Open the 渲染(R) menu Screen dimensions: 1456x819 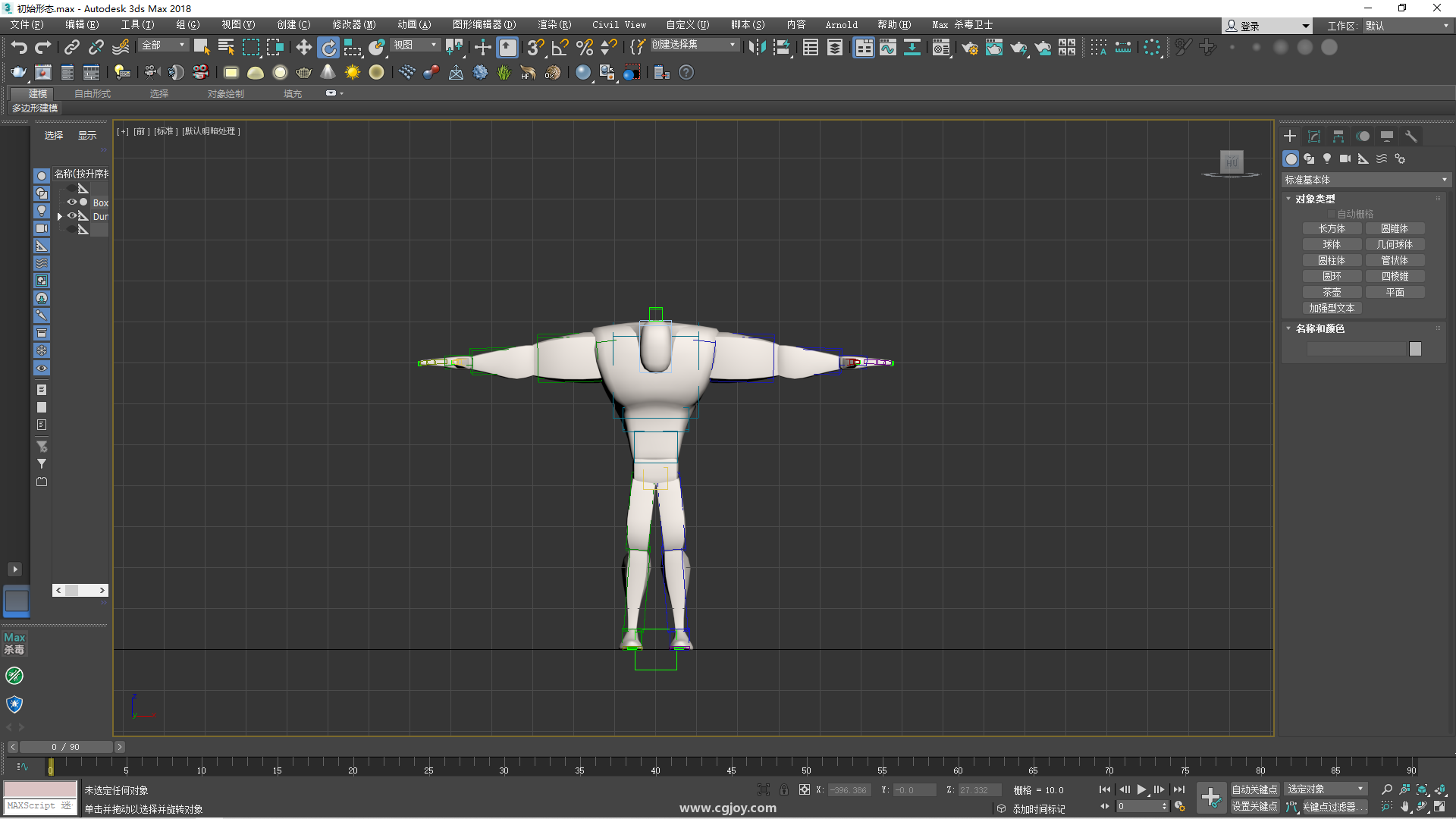pyautogui.click(x=554, y=25)
